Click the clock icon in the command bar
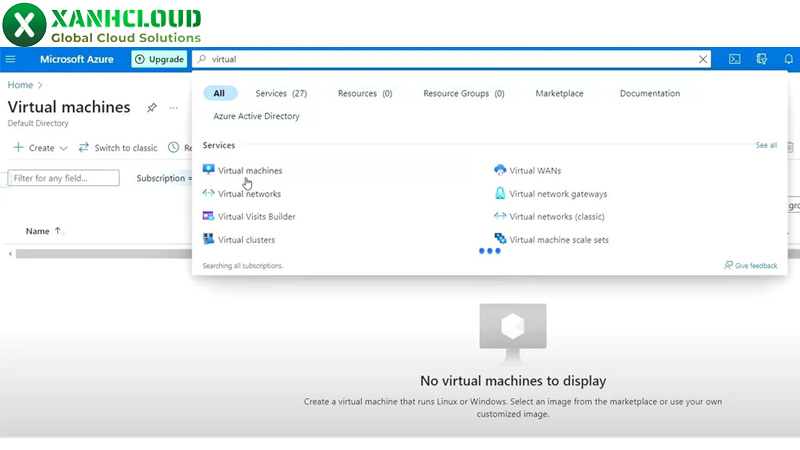The width and height of the screenshot is (800, 450). 173,147
